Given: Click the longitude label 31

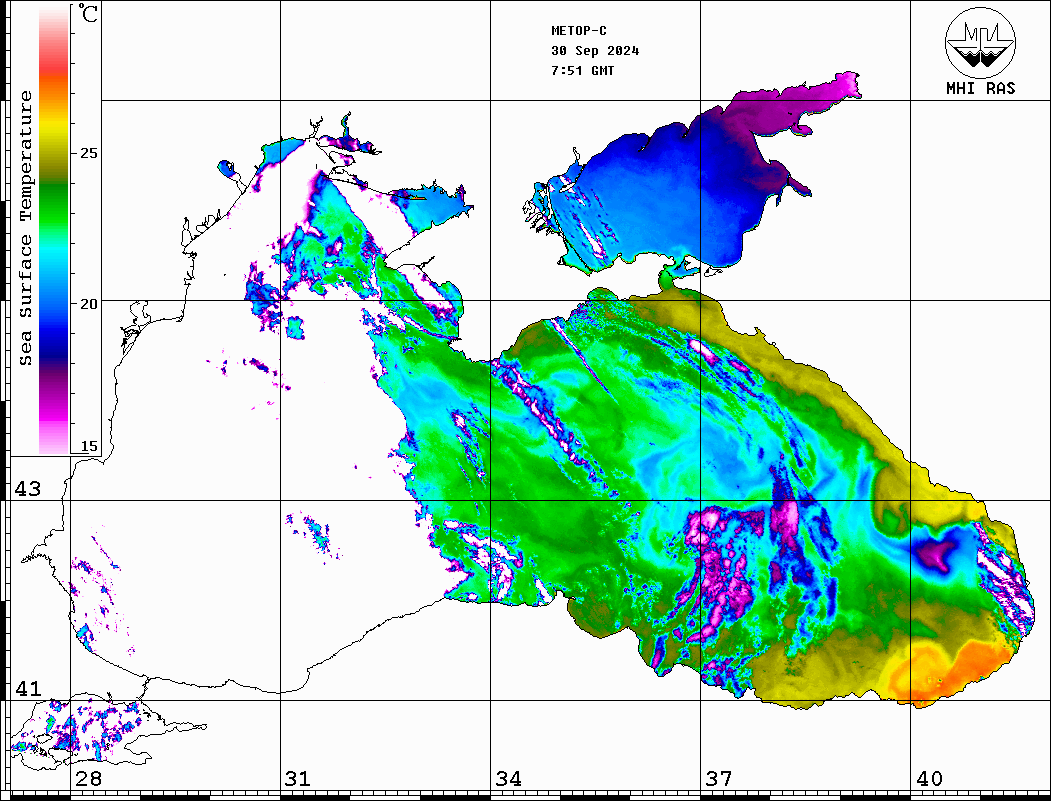Looking at the screenshot, I should pyautogui.click(x=298, y=778).
